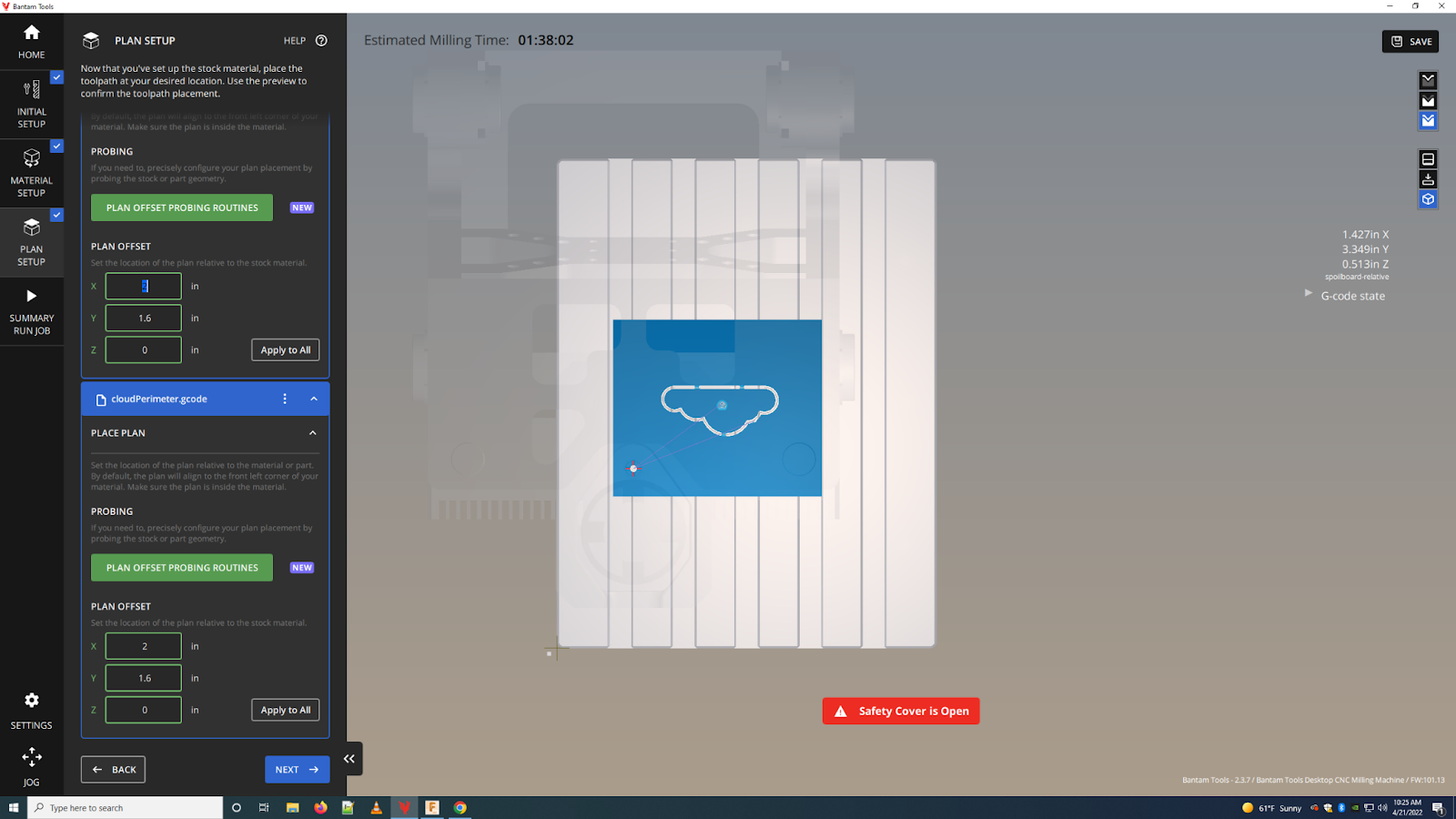The image size is (1456, 819).
Task: Click the cloudPerimeter.gcode file icon
Action: (101, 399)
